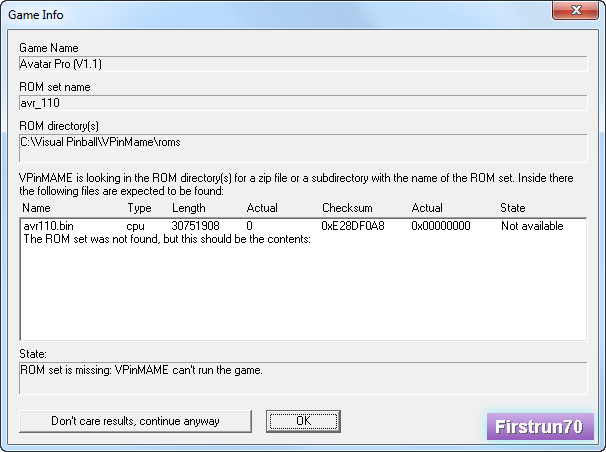Click the State field "ROM set is missing"
Screen dimensions: 606x452
(303, 378)
